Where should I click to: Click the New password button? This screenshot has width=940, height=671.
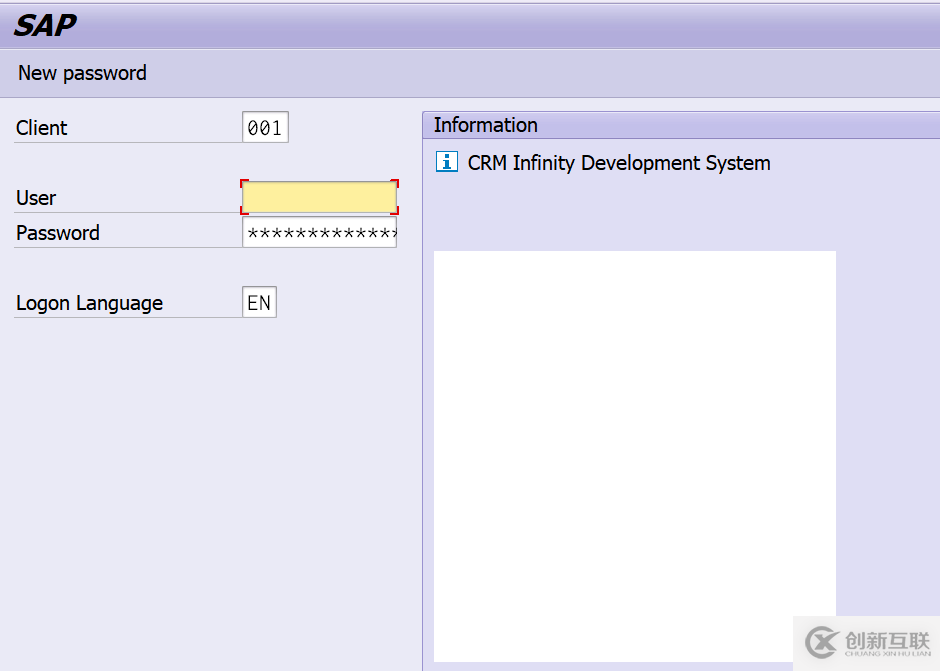click(82, 73)
